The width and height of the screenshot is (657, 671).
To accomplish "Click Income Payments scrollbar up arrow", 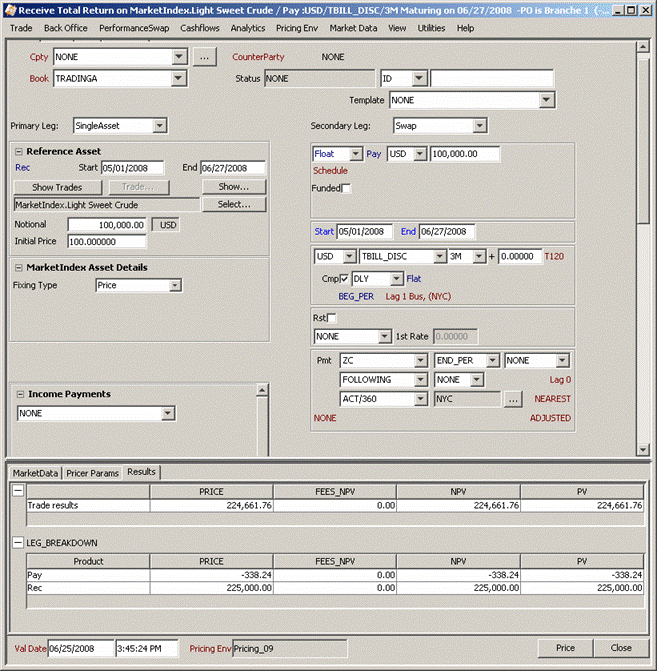I will (x=262, y=390).
